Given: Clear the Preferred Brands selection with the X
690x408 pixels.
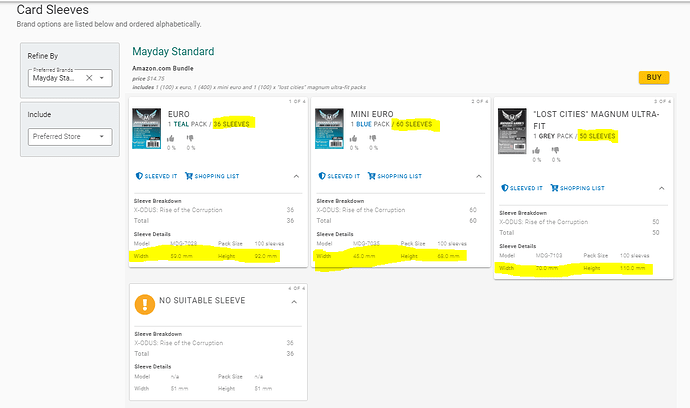Looking at the screenshot, I should tap(89, 78).
